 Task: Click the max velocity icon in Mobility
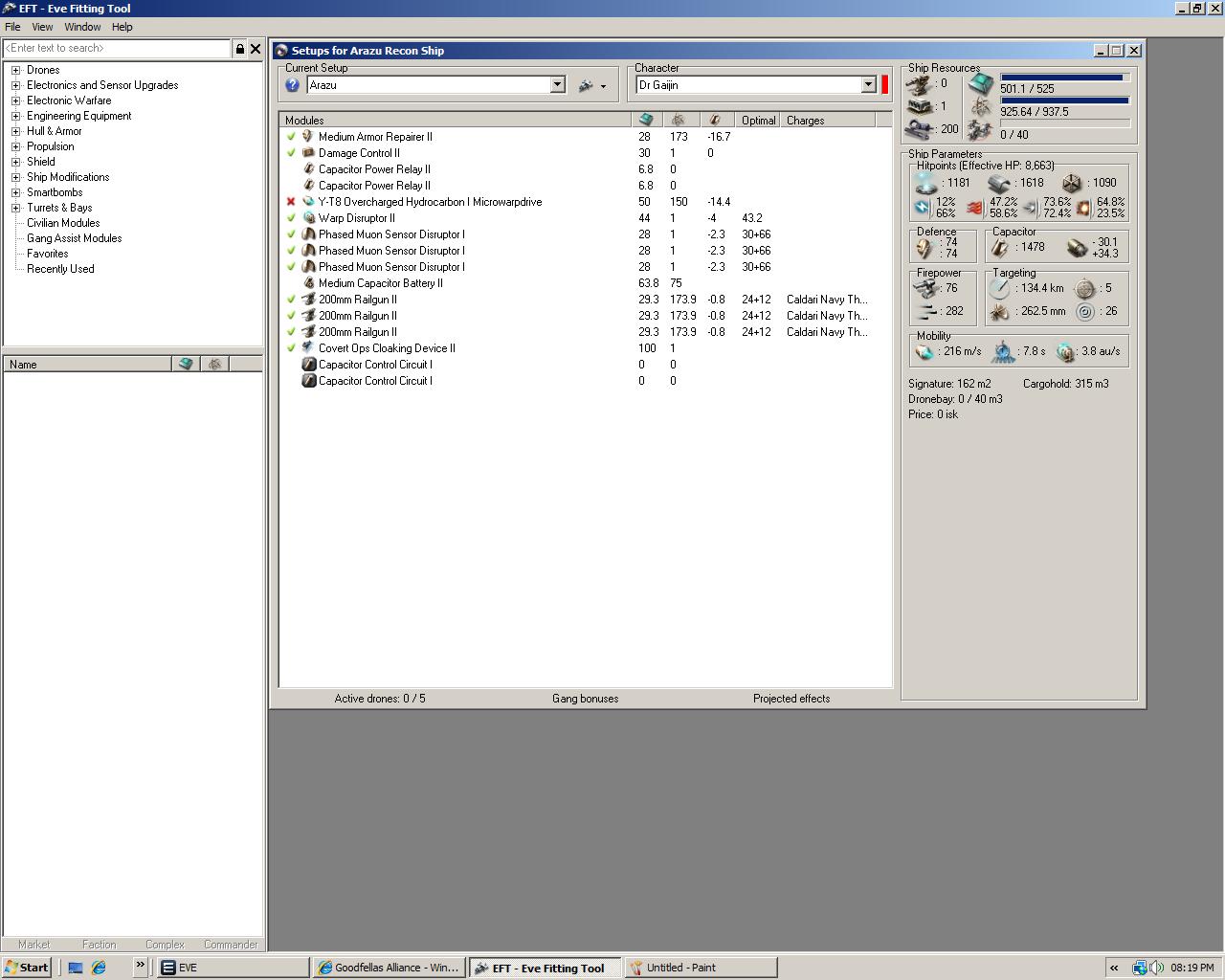(x=924, y=352)
